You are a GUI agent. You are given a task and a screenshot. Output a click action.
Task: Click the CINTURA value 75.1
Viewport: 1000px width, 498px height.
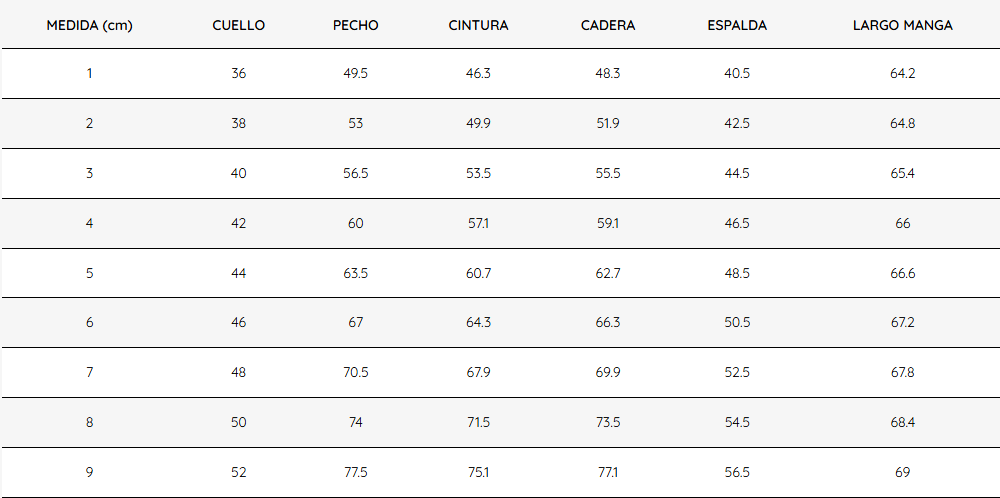[x=478, y=473]
